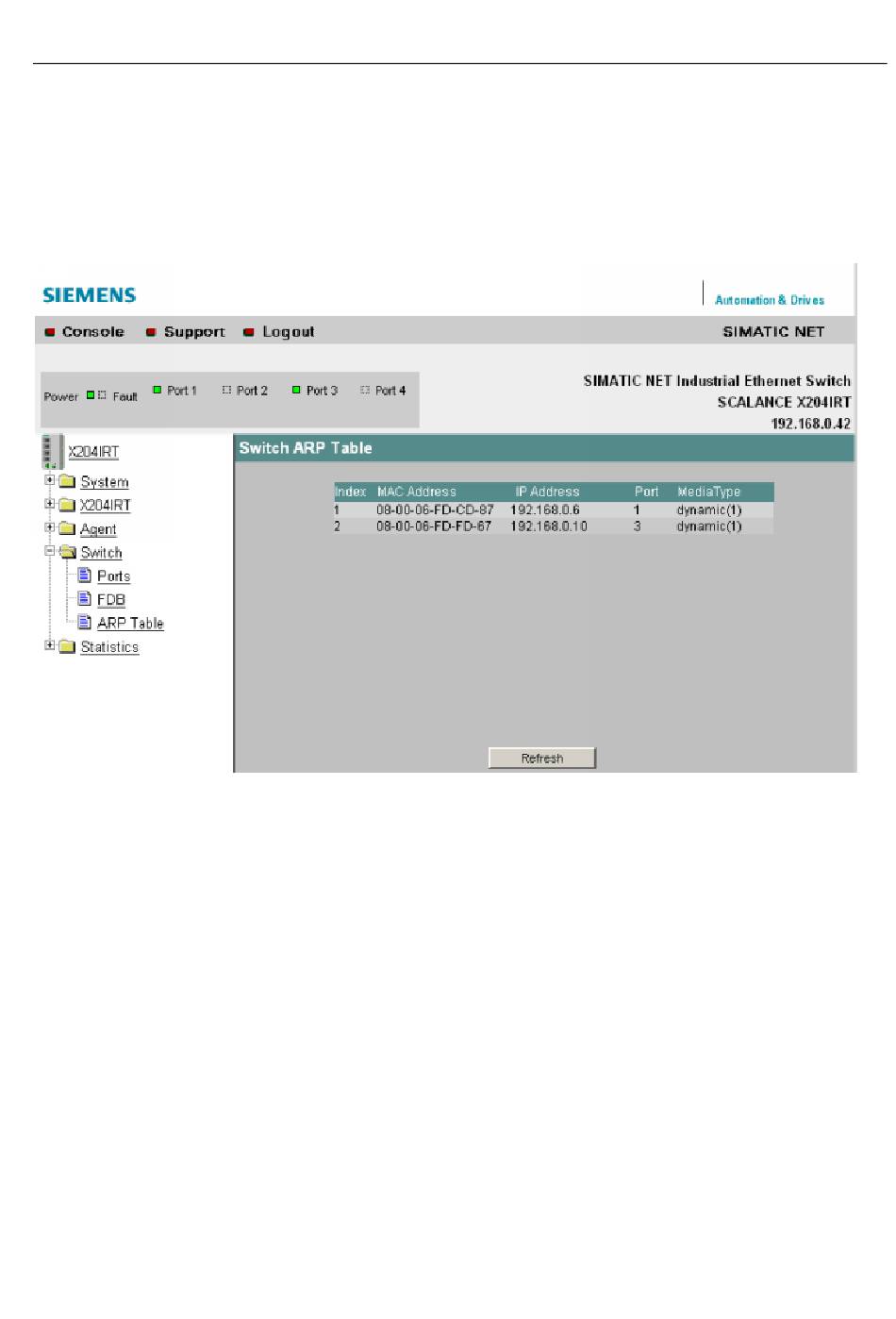Open the Ports tree link

coord(113,576)
